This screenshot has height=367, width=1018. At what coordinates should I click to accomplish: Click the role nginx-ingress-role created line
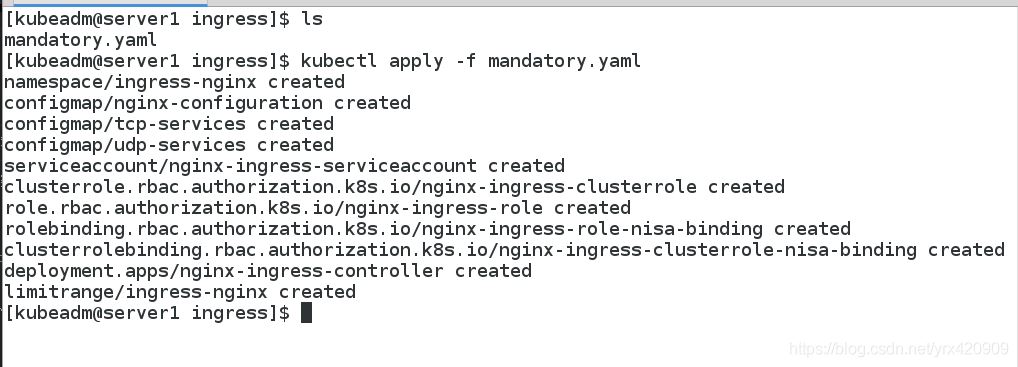pyautogui.click(x=317, y=208)
